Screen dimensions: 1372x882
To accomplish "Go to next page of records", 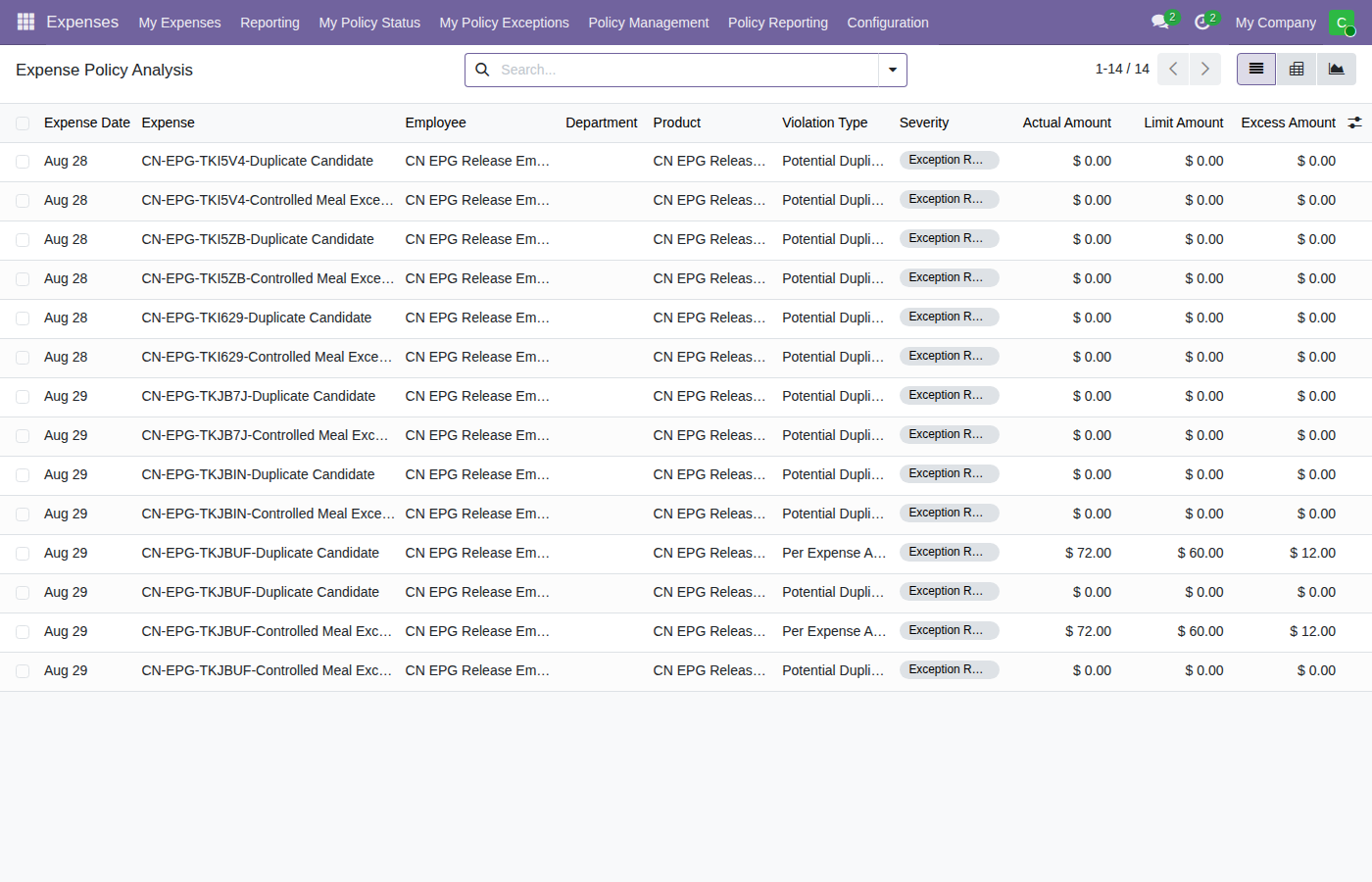I will pyautogui.click(x=1205, y=69).
